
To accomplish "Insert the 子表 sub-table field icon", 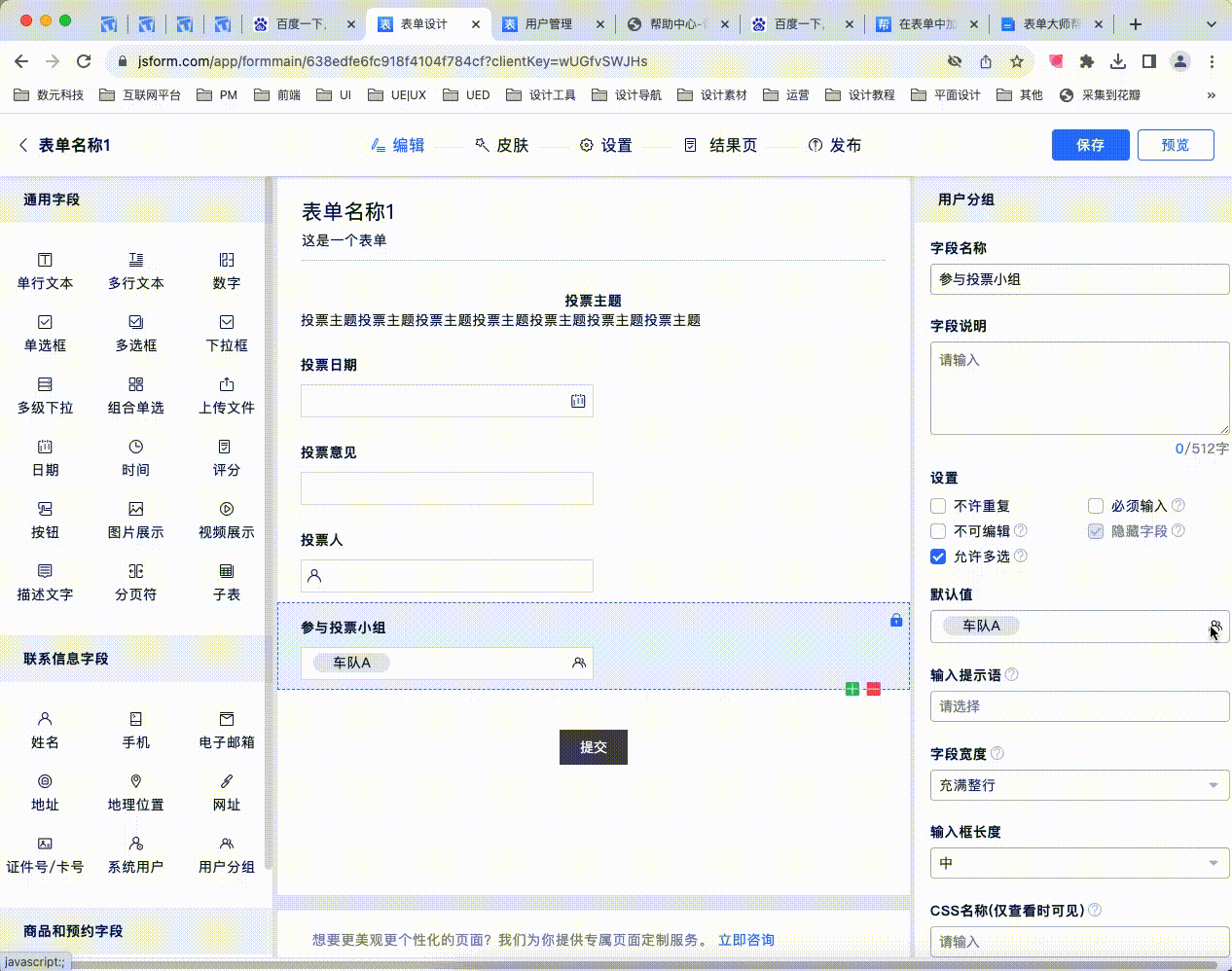I will pyautogui.click(x=226, y=572).
